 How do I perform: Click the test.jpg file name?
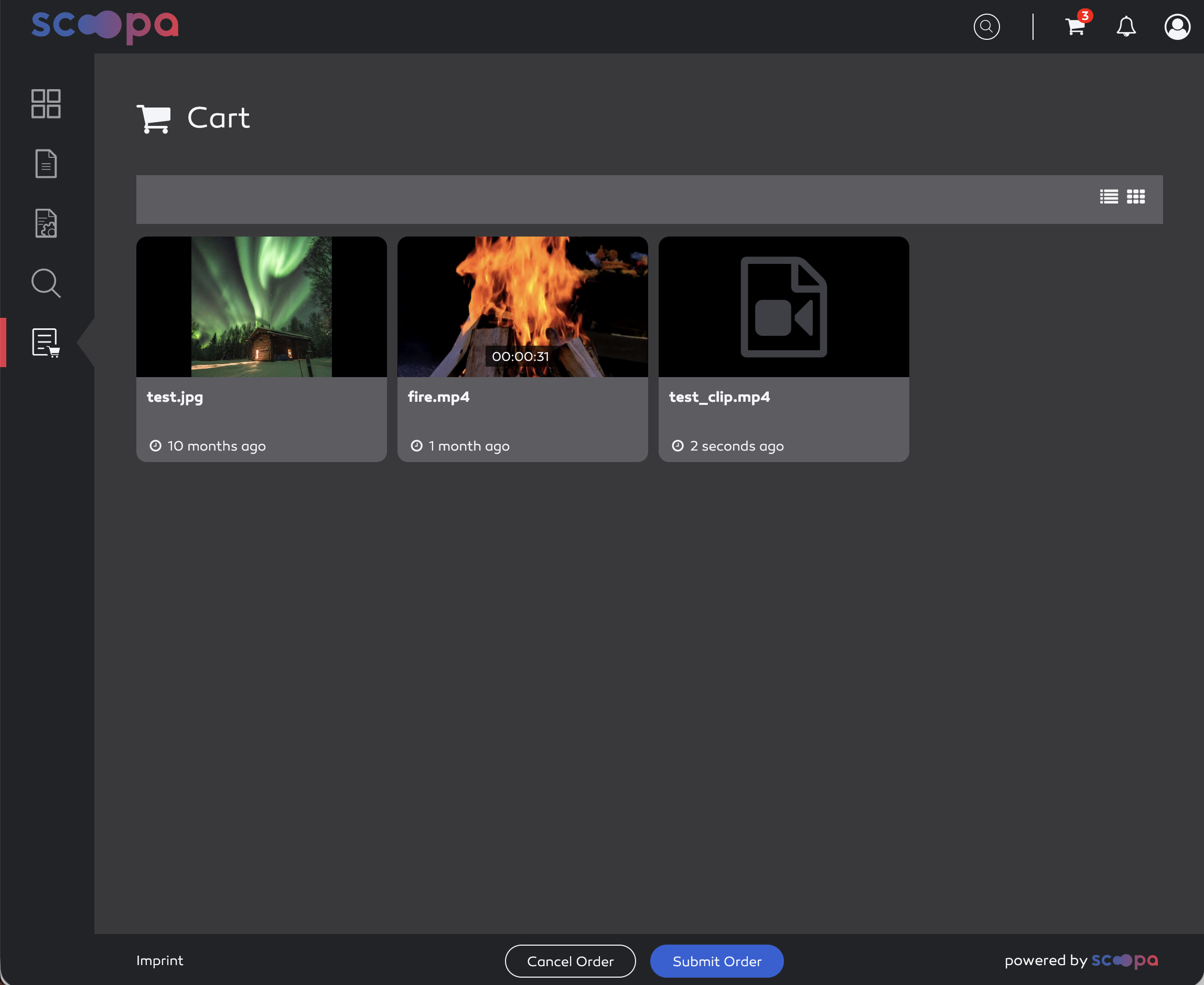(175, 397)
